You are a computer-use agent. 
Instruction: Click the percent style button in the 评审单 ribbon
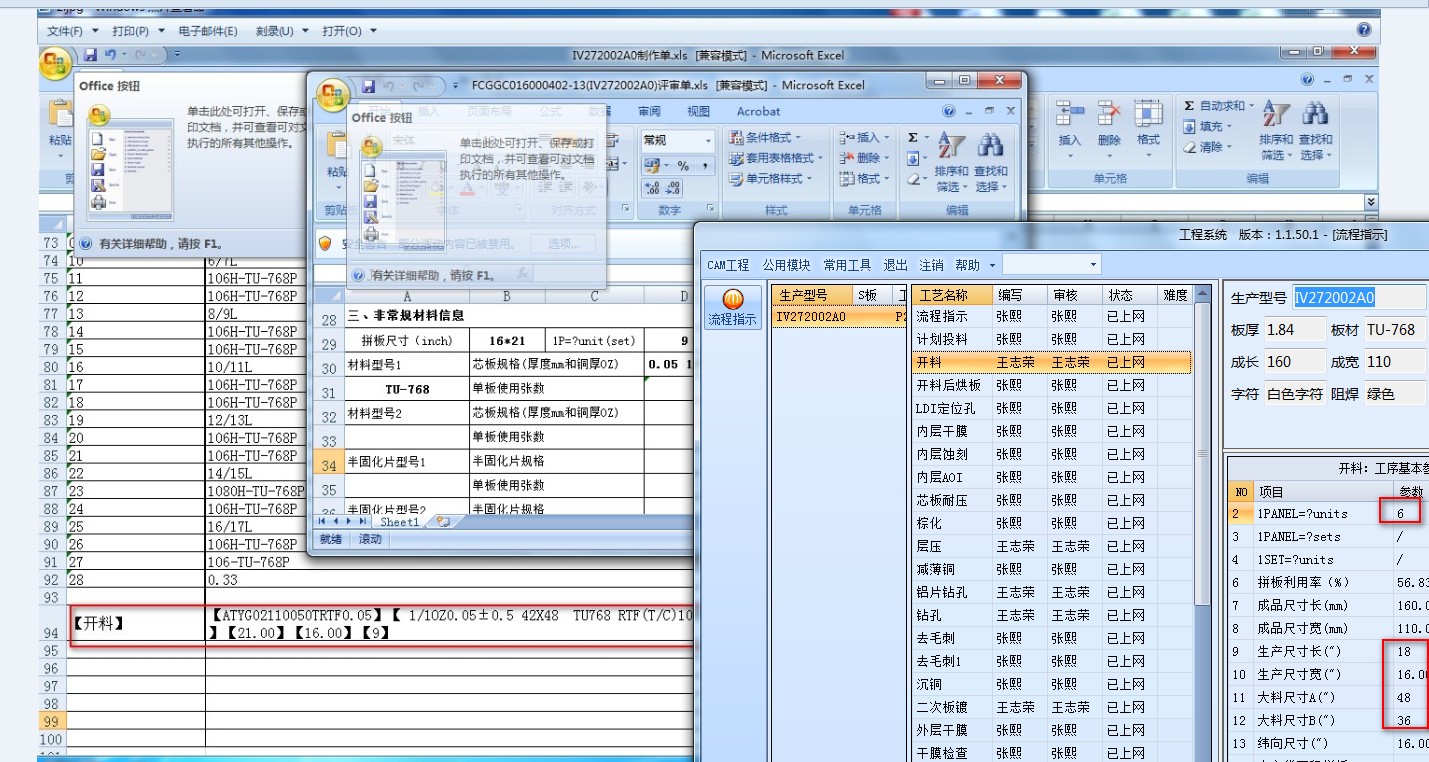tap(683, 166)
